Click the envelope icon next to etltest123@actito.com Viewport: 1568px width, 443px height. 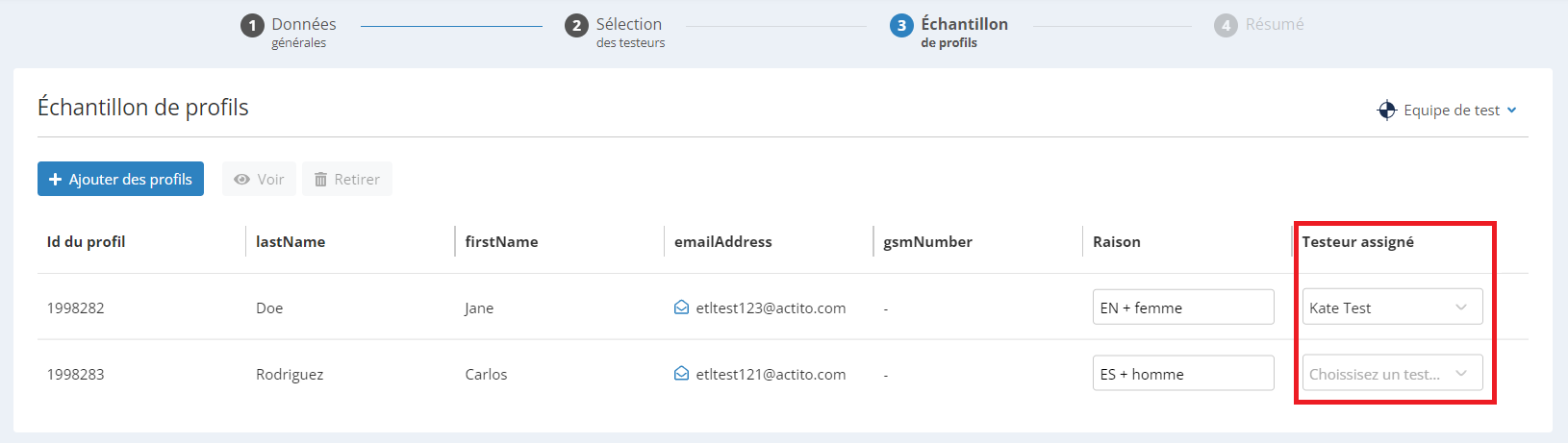(x=681, y=308)
